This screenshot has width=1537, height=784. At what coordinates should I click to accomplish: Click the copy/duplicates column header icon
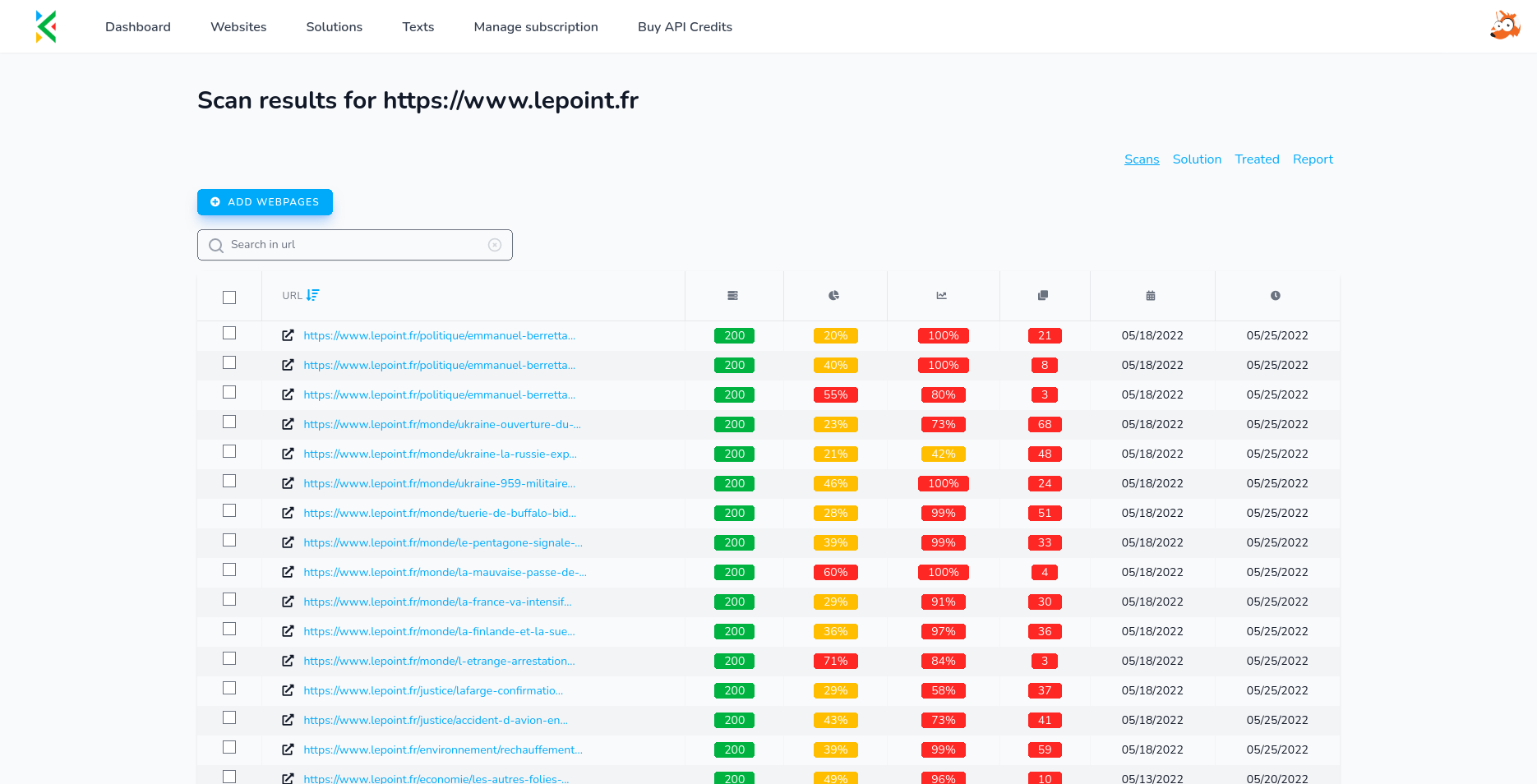[x=1043, y=295]
